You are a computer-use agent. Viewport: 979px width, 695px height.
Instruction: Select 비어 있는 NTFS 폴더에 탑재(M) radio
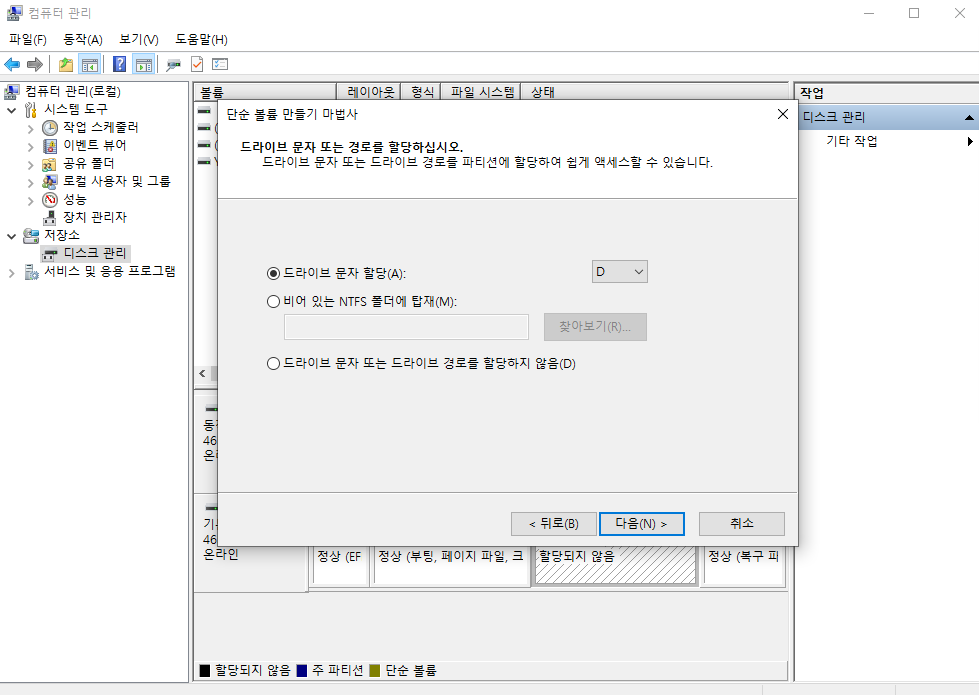point(273,302)
